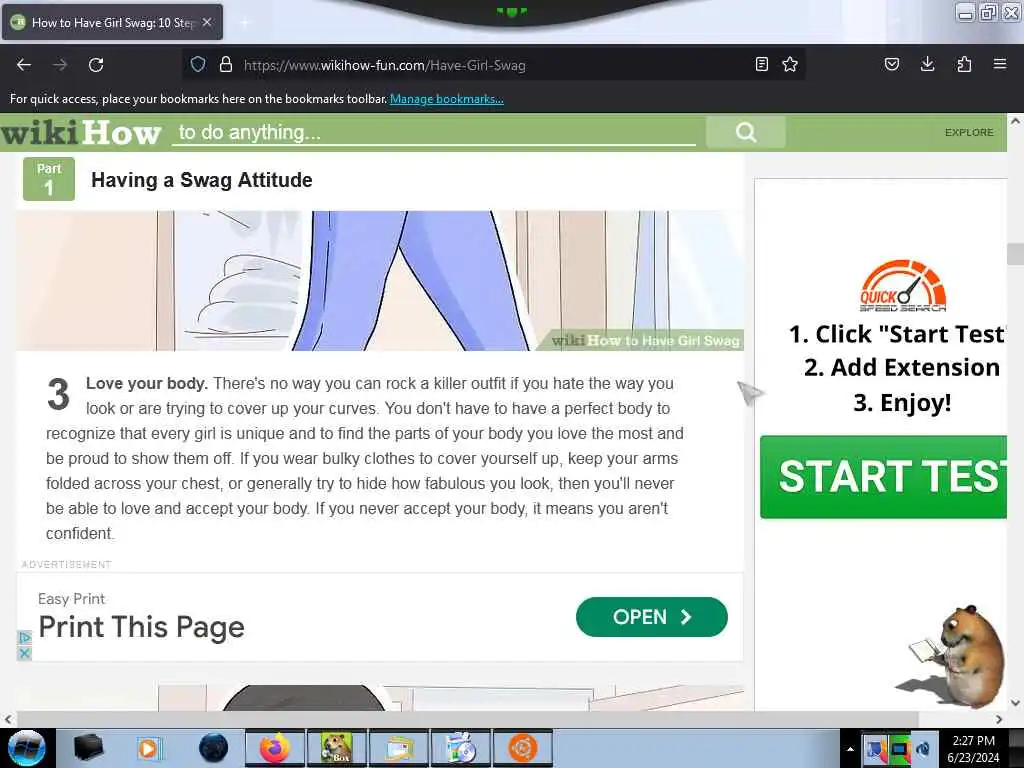Open the folder window taskbar icon
This screenshot has height=768, width=1024.
pos(399,748)
